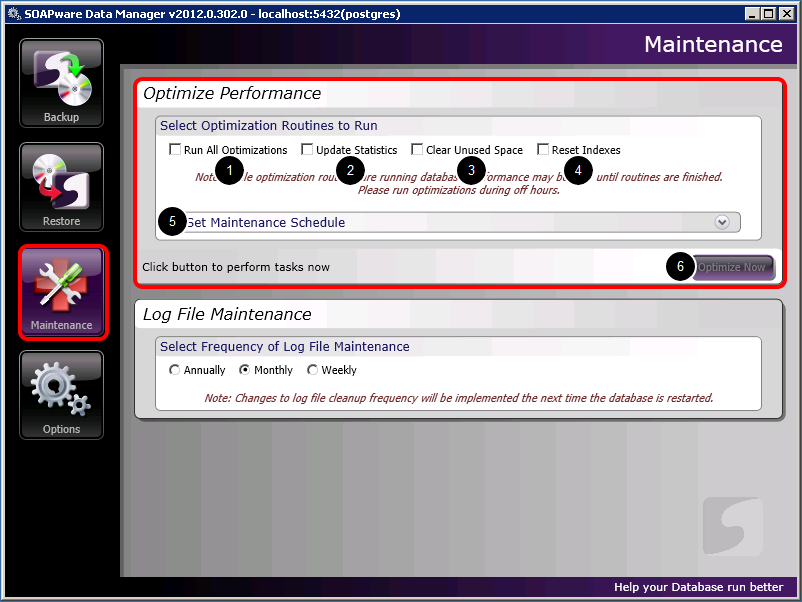
Task: Click 'Click button to perform tasks now' text
Action: 236,267
